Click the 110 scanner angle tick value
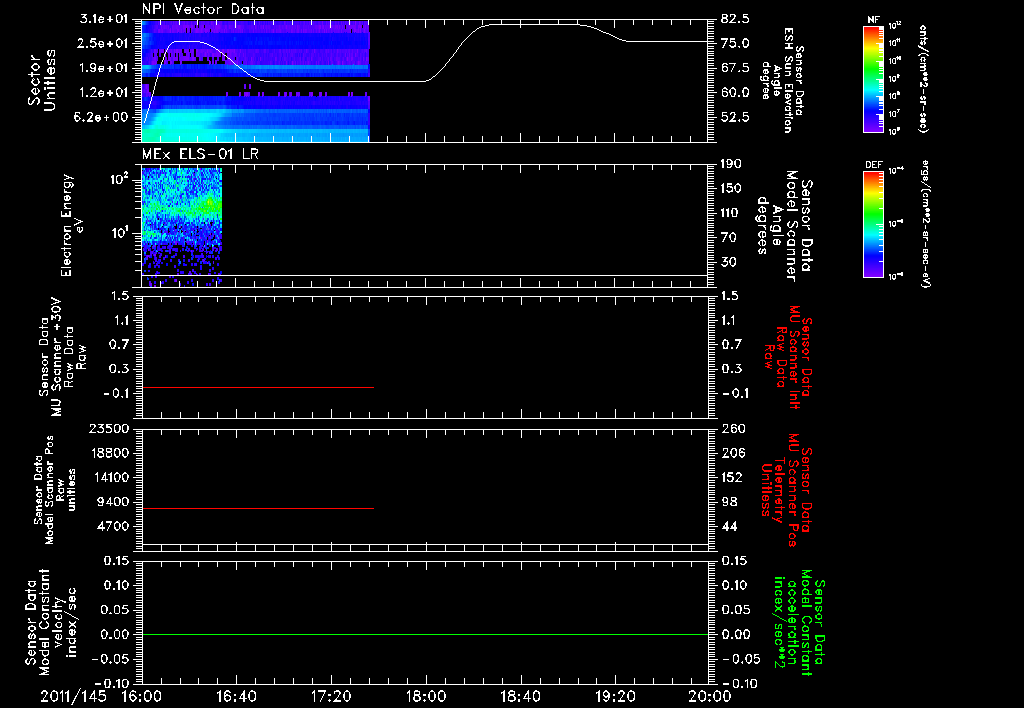1024x708 pixels. tap(731, 213)
